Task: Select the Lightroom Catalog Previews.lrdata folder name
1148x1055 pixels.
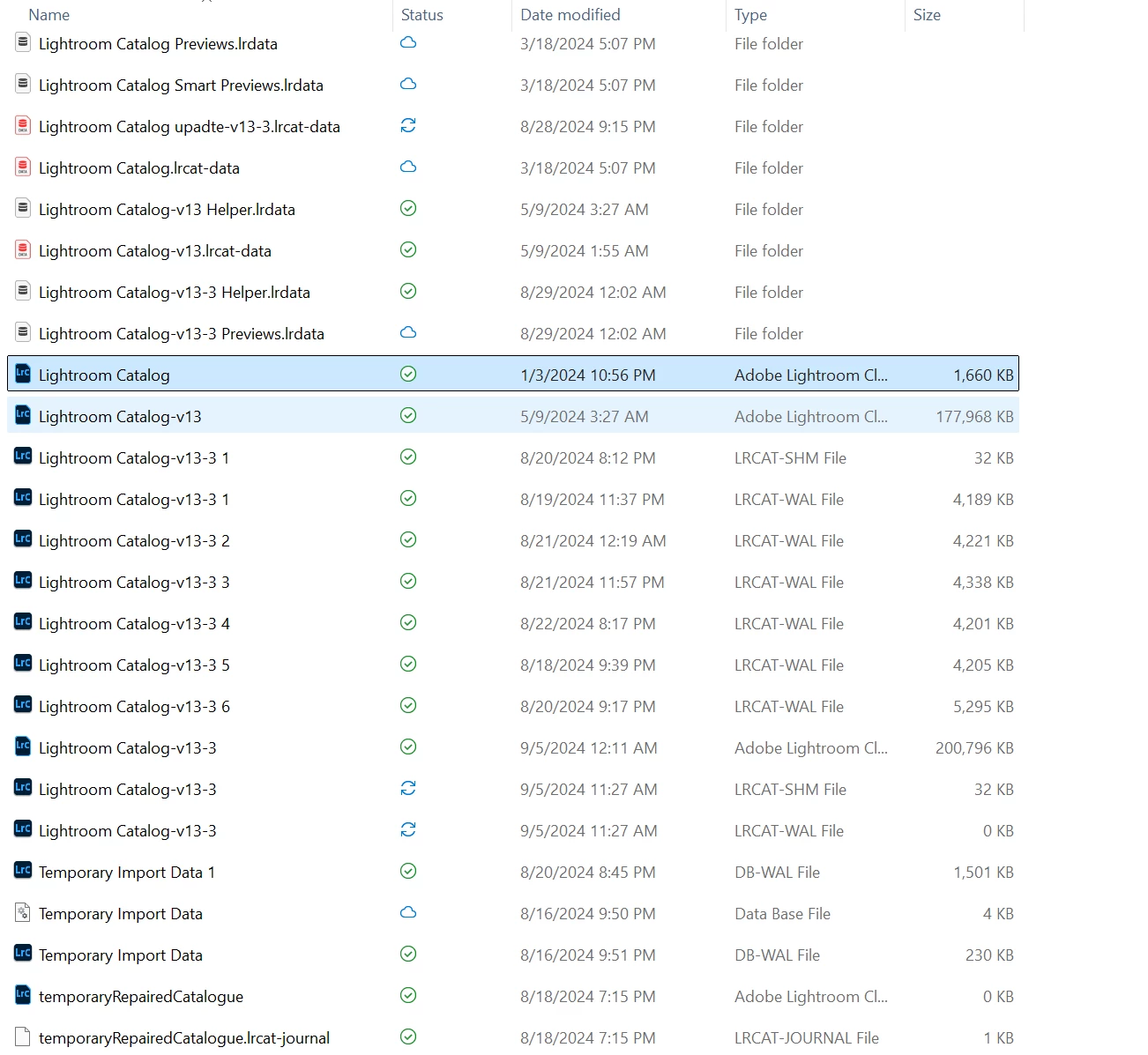Action: click(x=158, y=44)
